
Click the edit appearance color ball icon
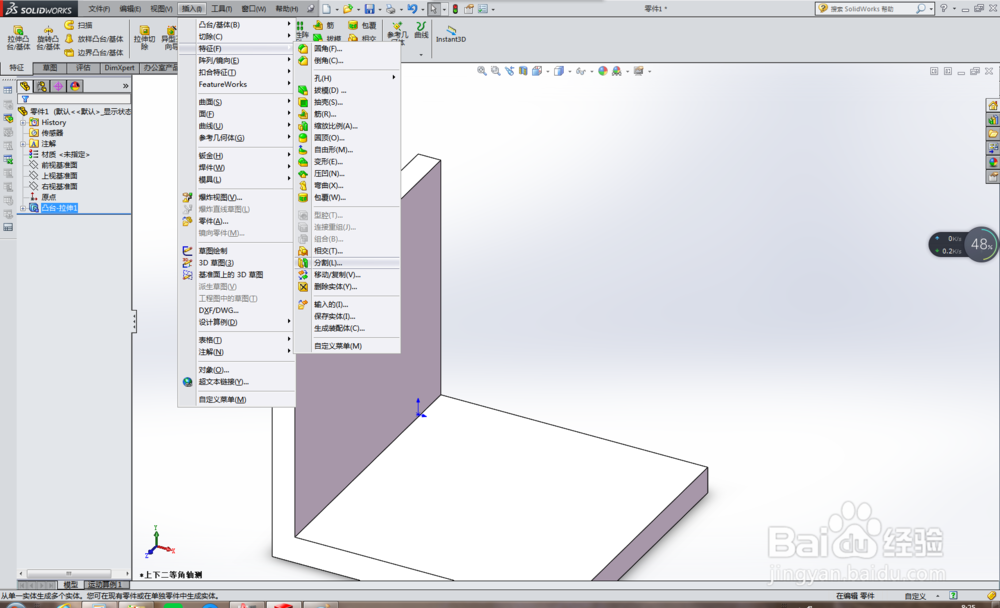[603, 71]
